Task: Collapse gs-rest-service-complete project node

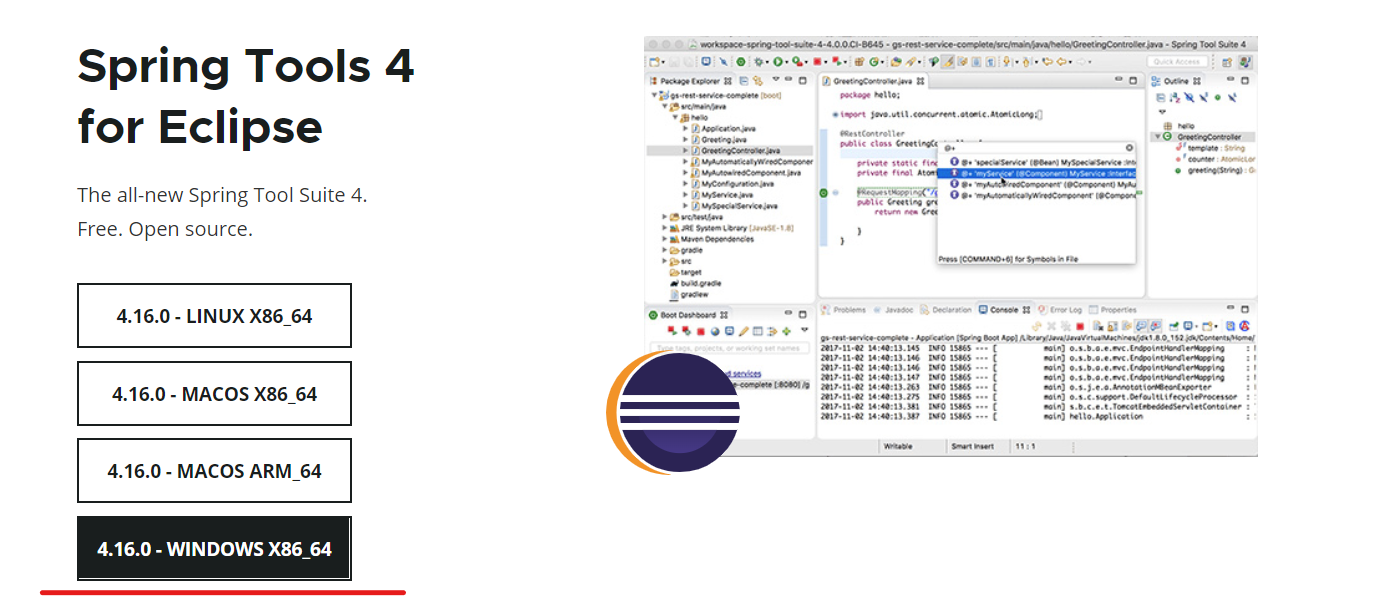Action: (x=654, y=95)
